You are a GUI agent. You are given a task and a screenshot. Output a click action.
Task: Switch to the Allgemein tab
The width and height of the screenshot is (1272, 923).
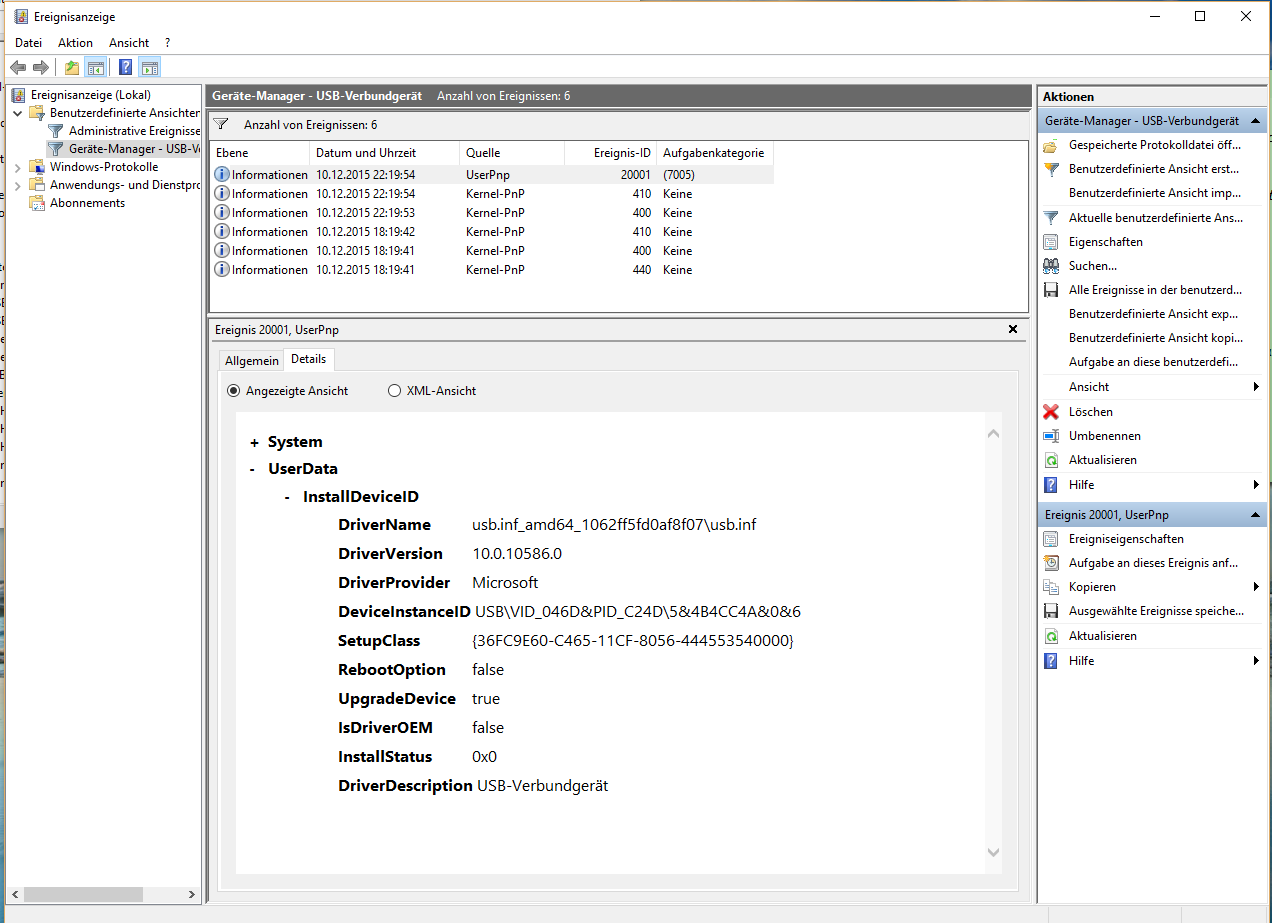click(x=251, y=361)
